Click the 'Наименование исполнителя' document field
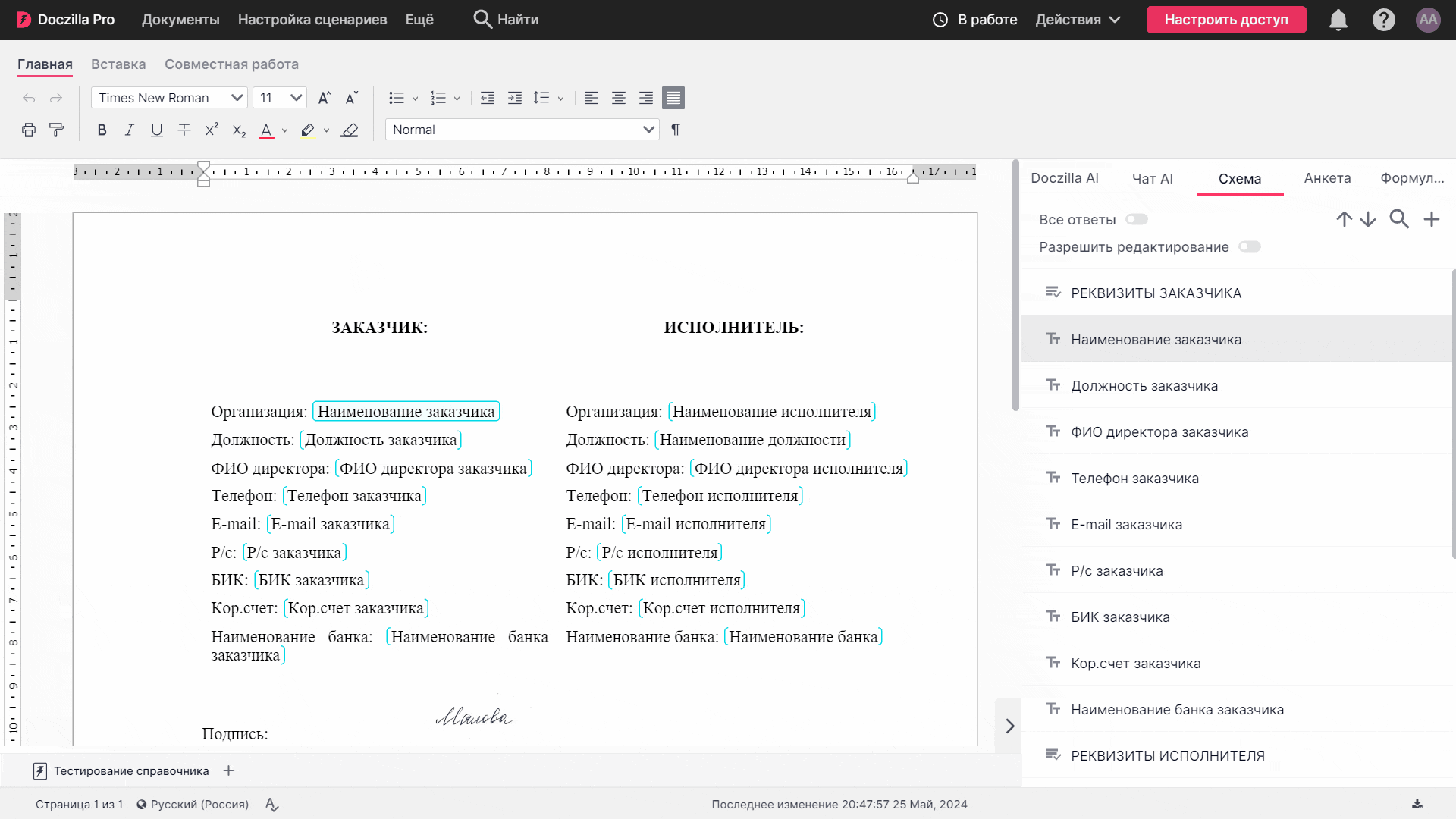 tap(772, 412)
